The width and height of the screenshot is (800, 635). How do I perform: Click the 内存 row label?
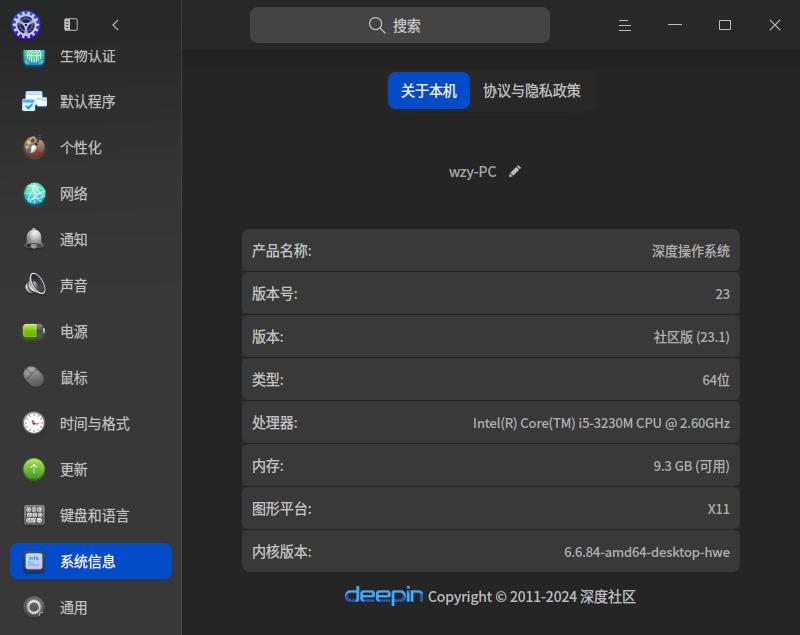(267, 466)
